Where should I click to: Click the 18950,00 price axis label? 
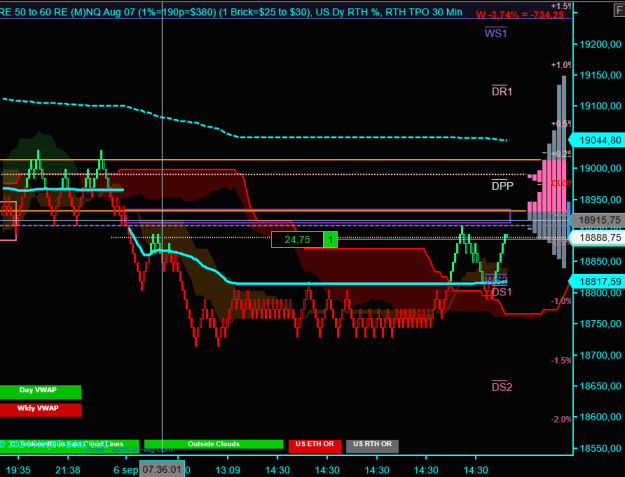click(x=600, y=199)
